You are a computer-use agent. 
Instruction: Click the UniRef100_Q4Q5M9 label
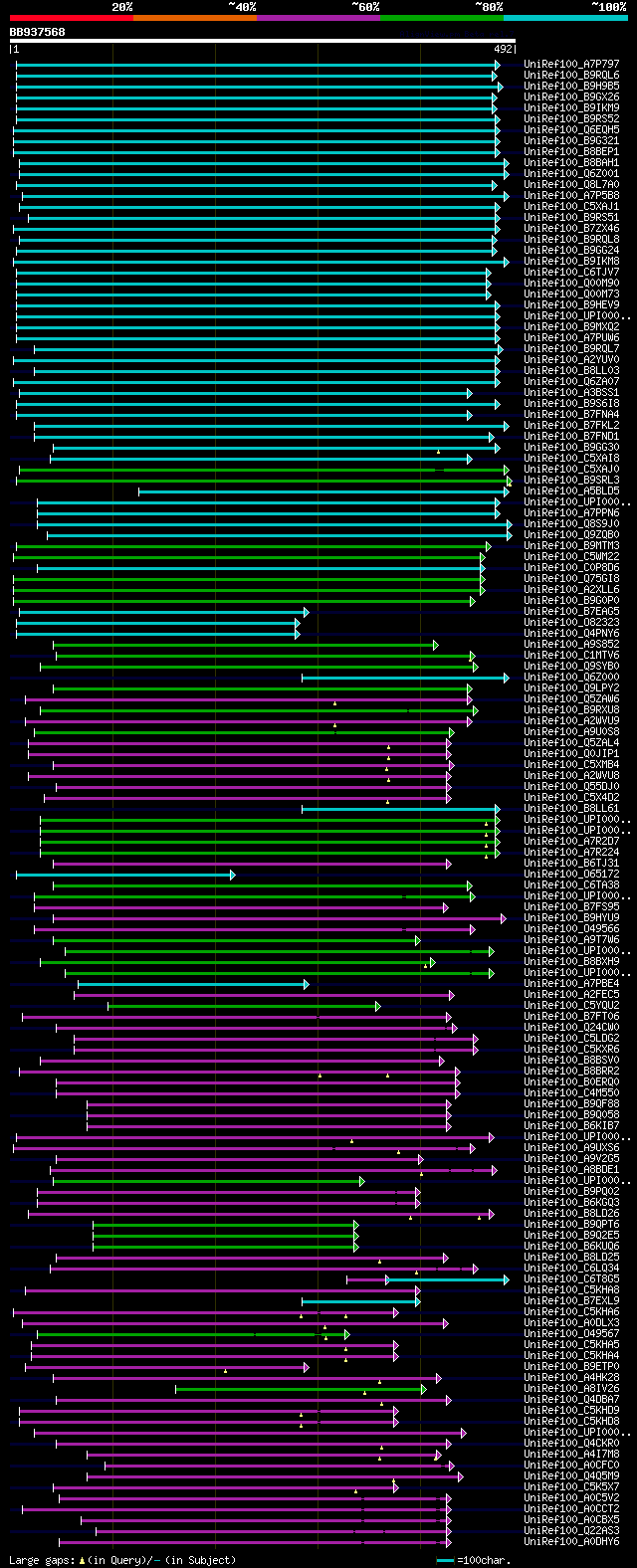coord(571,1475)
